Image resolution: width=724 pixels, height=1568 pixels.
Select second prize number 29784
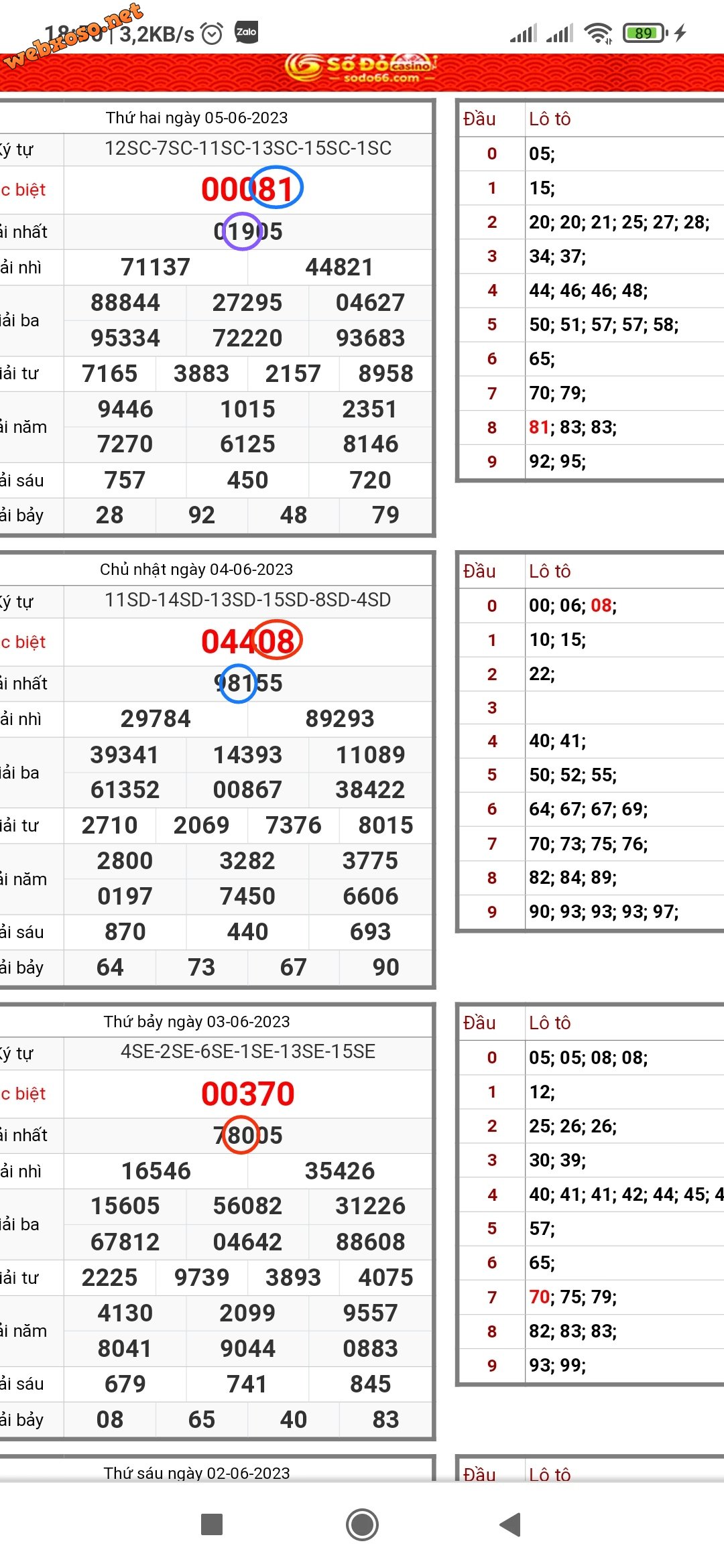pos(156,719)
